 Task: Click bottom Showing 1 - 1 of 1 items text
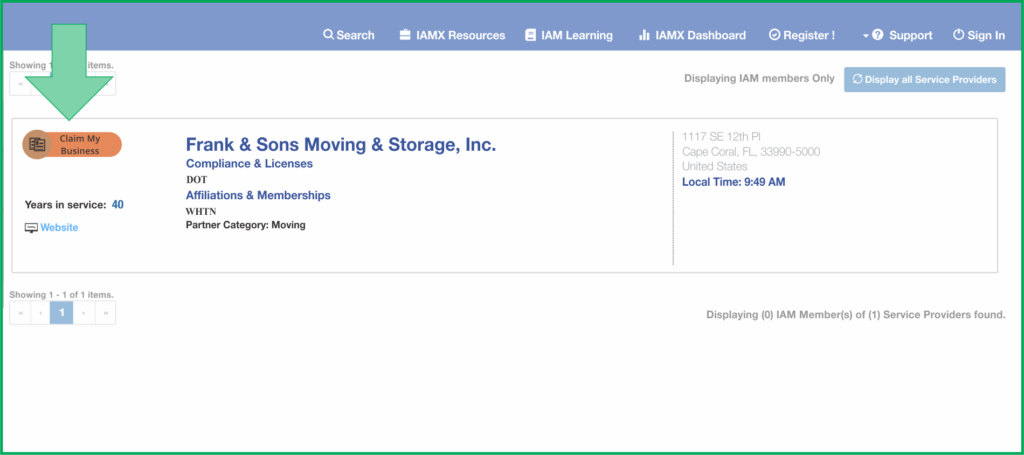[61, 295]
